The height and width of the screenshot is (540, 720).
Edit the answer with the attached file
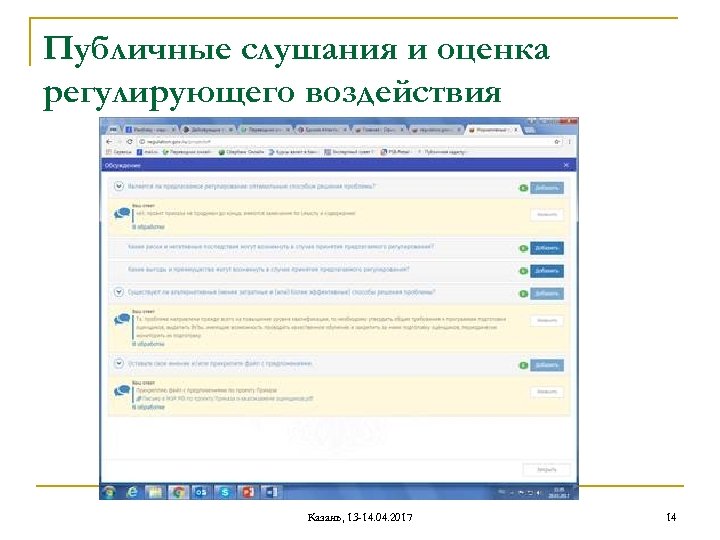(547, 392)
